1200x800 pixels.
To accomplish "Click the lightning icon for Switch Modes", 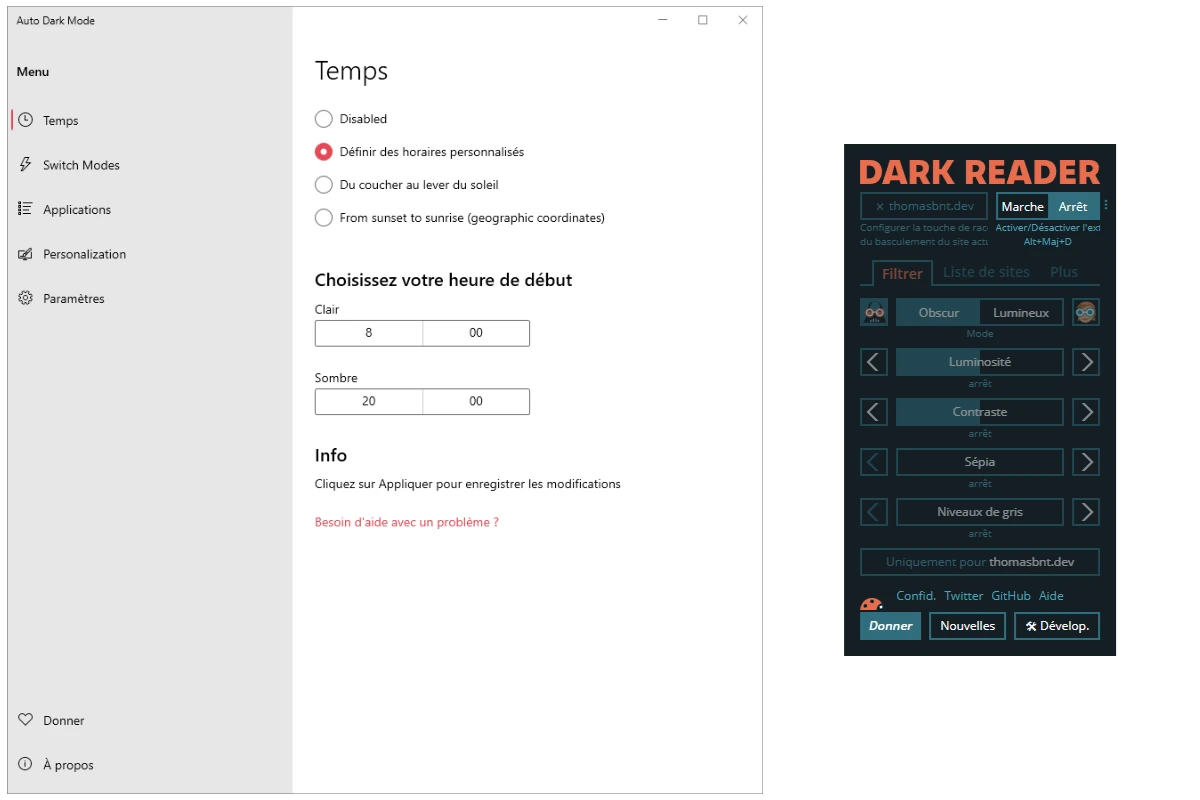I will tap(25, 165).
